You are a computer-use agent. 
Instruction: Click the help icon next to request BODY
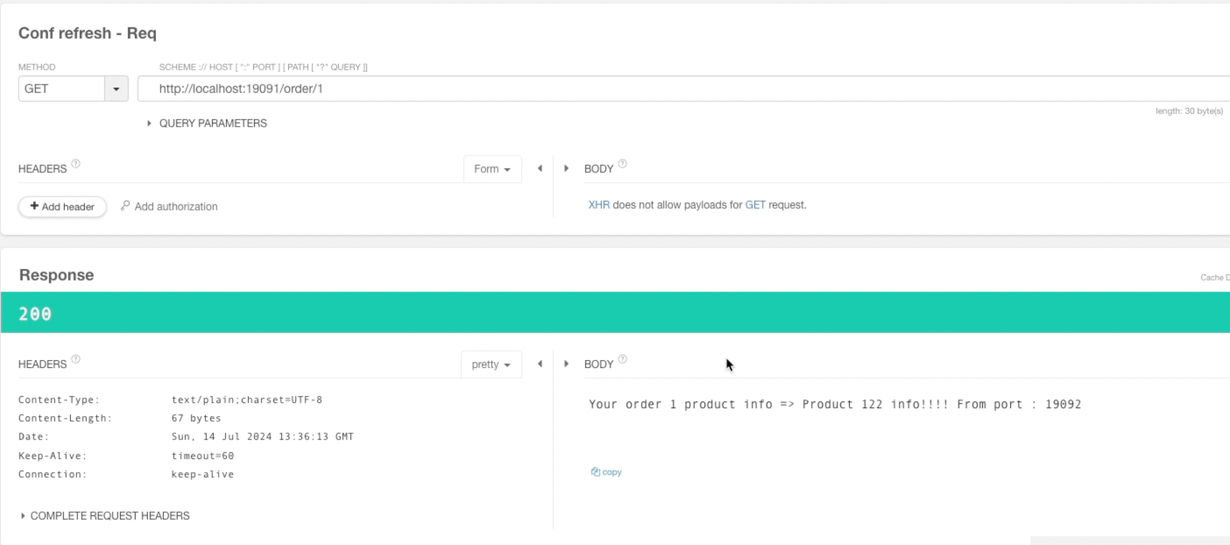click(x=623, y=164)
